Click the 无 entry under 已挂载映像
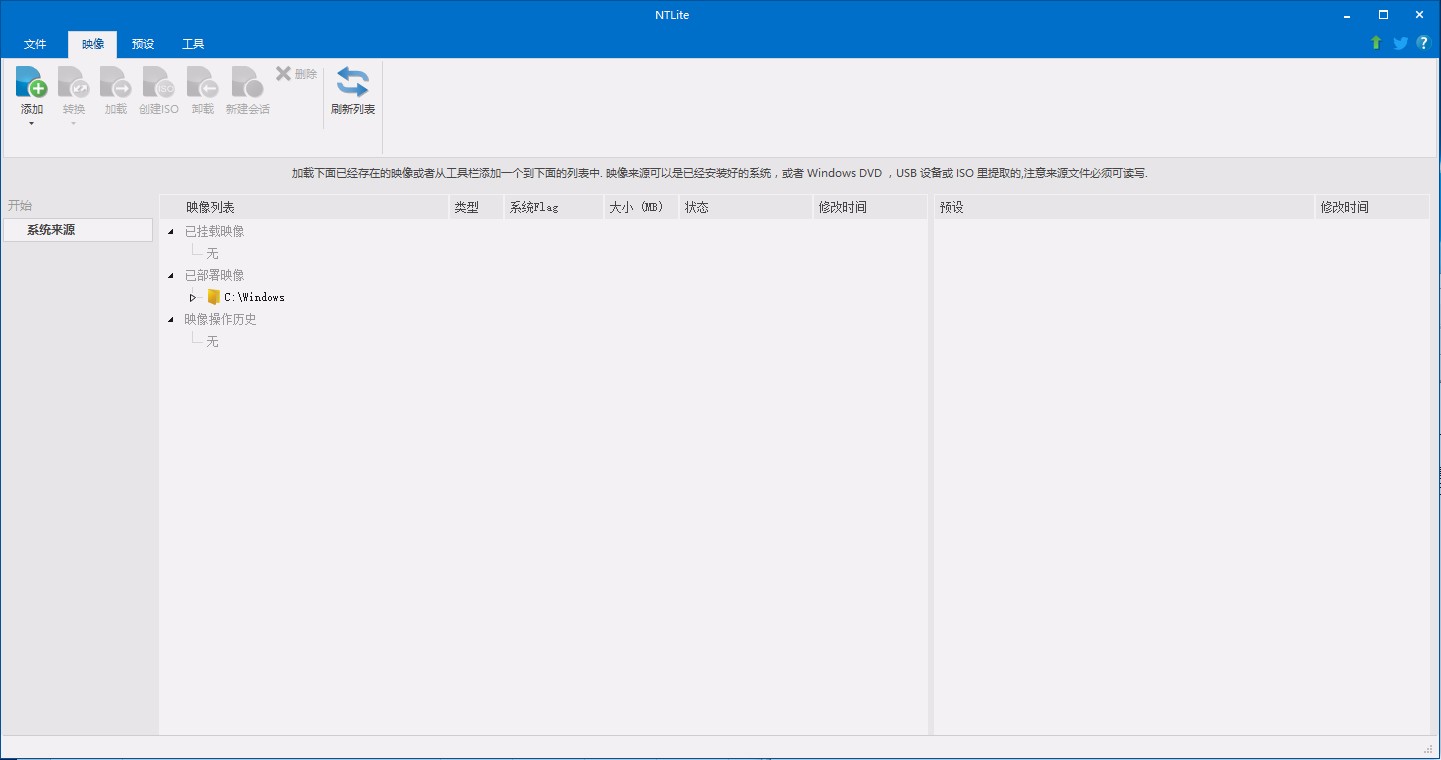Viewport: 1441px width, 760px height. point(212,253)
